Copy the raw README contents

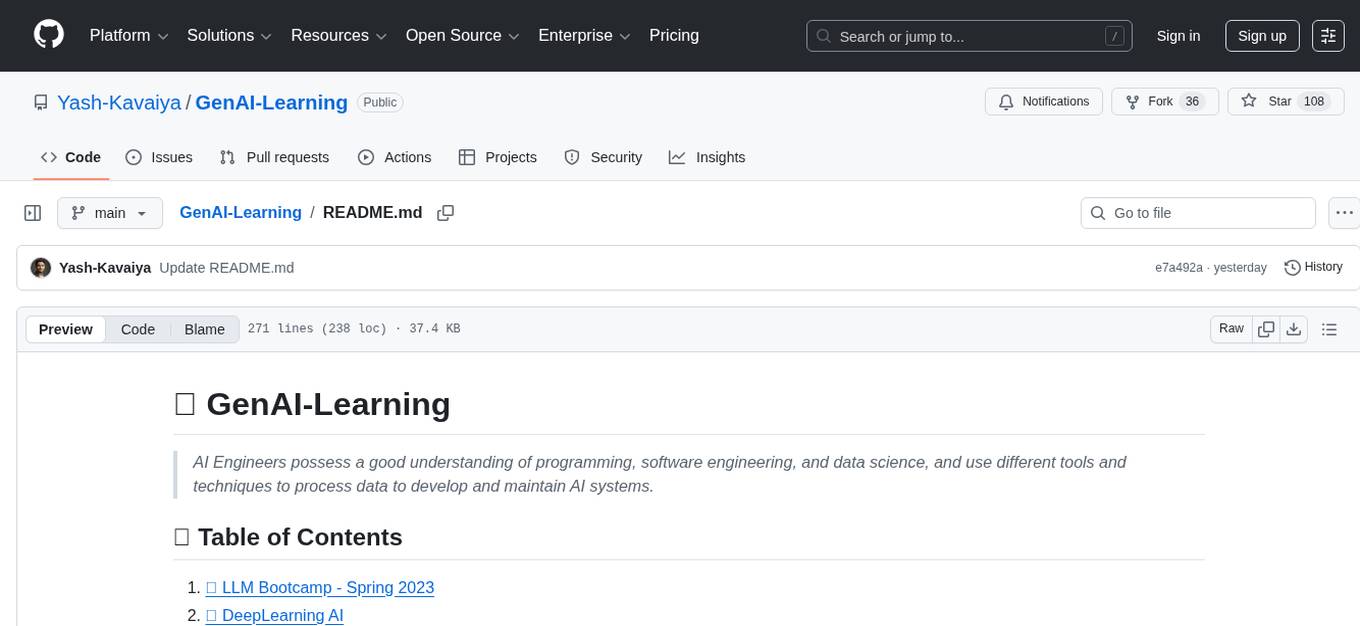pyautogui.click(x=1266, y=328)
